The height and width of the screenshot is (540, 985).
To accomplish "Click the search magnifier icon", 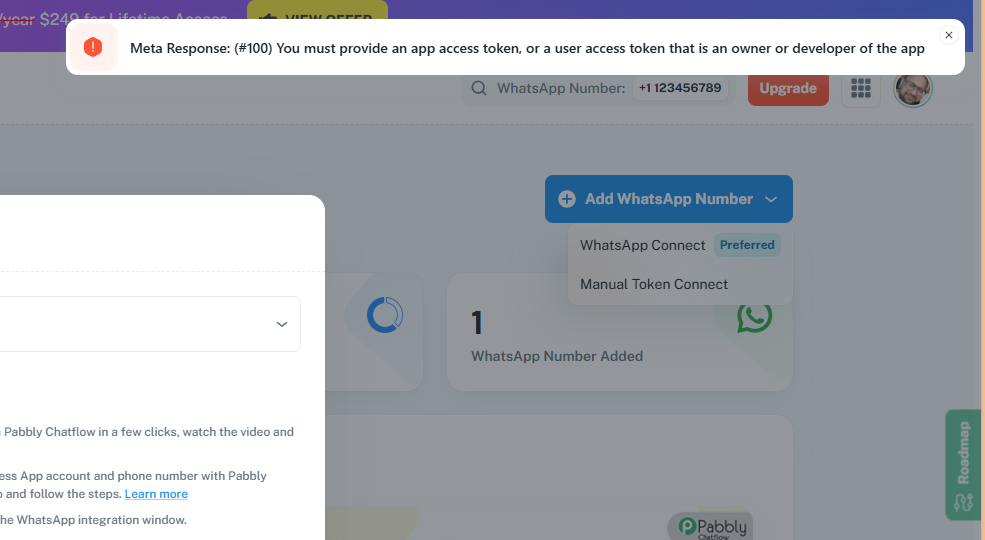I will coord(479,89).
